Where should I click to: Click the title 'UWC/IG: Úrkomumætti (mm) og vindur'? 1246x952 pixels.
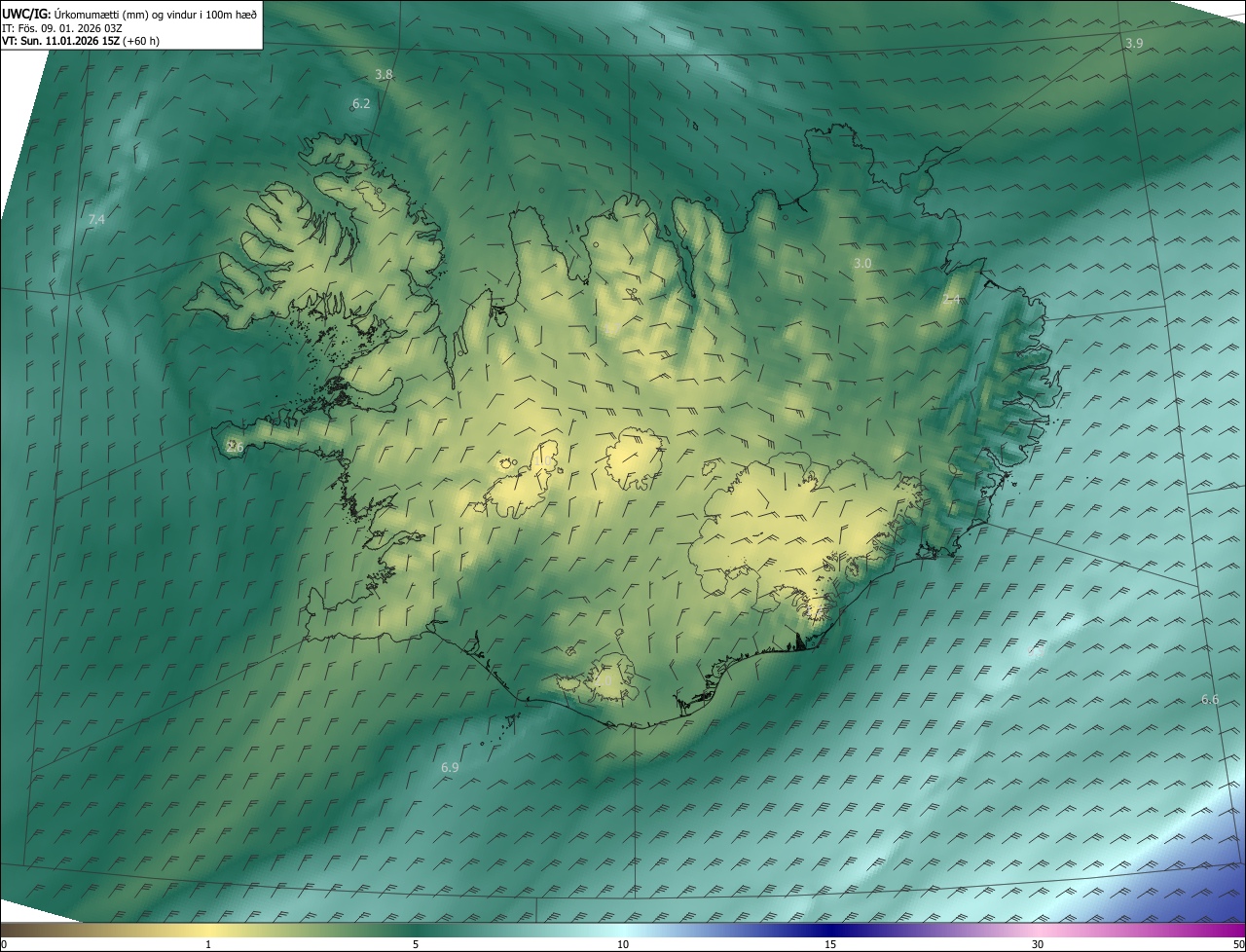point(128,14)
